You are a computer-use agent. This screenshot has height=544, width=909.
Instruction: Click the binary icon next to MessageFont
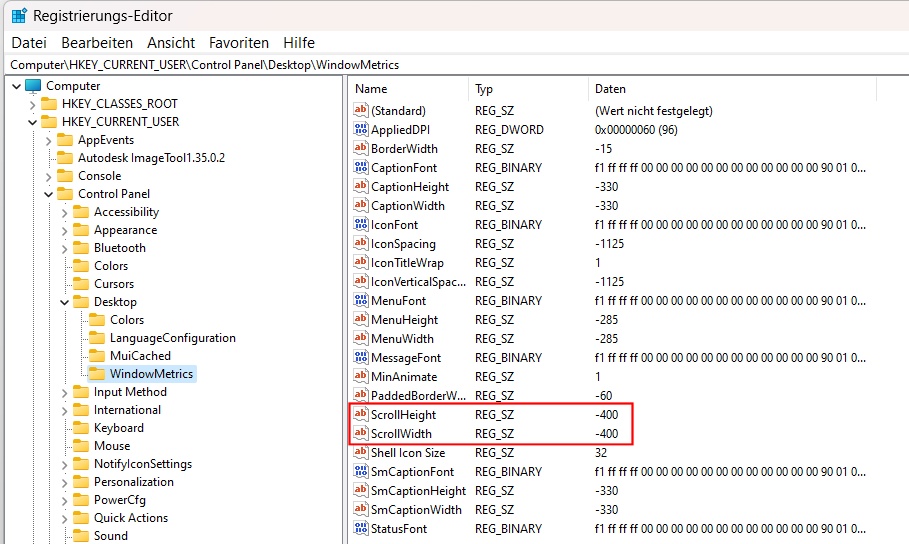(x=361, y=357)
